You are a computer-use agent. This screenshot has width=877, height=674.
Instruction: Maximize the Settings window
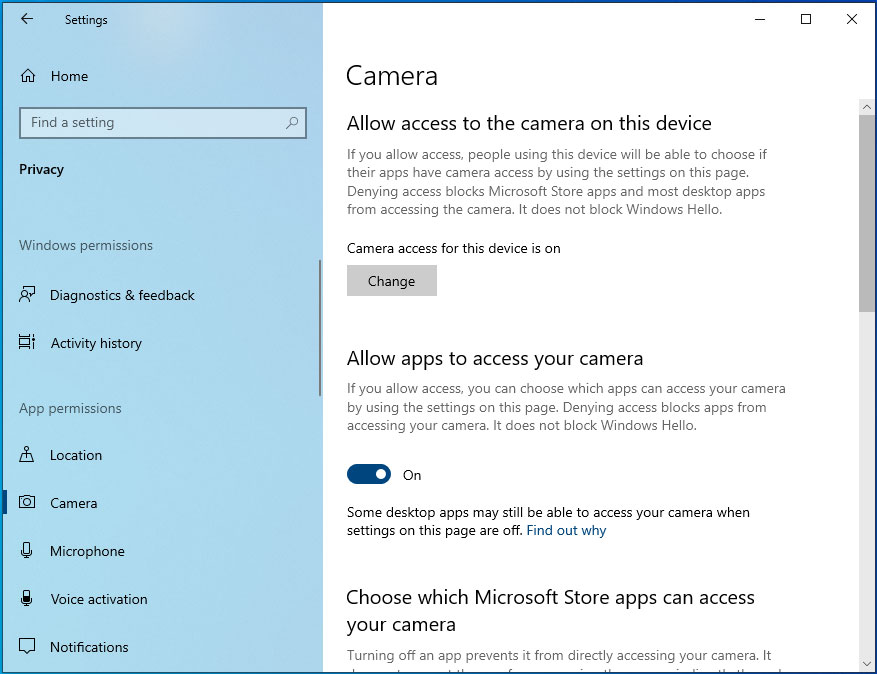click(x=805, y=19)
